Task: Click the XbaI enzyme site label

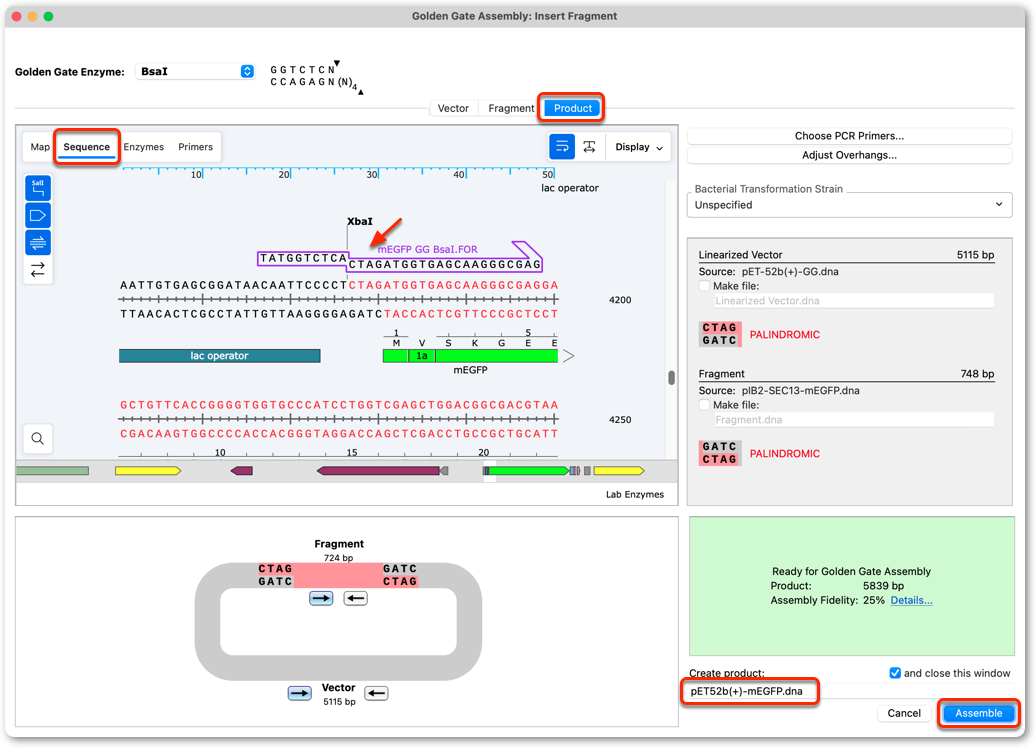Action: pos(359,221)
